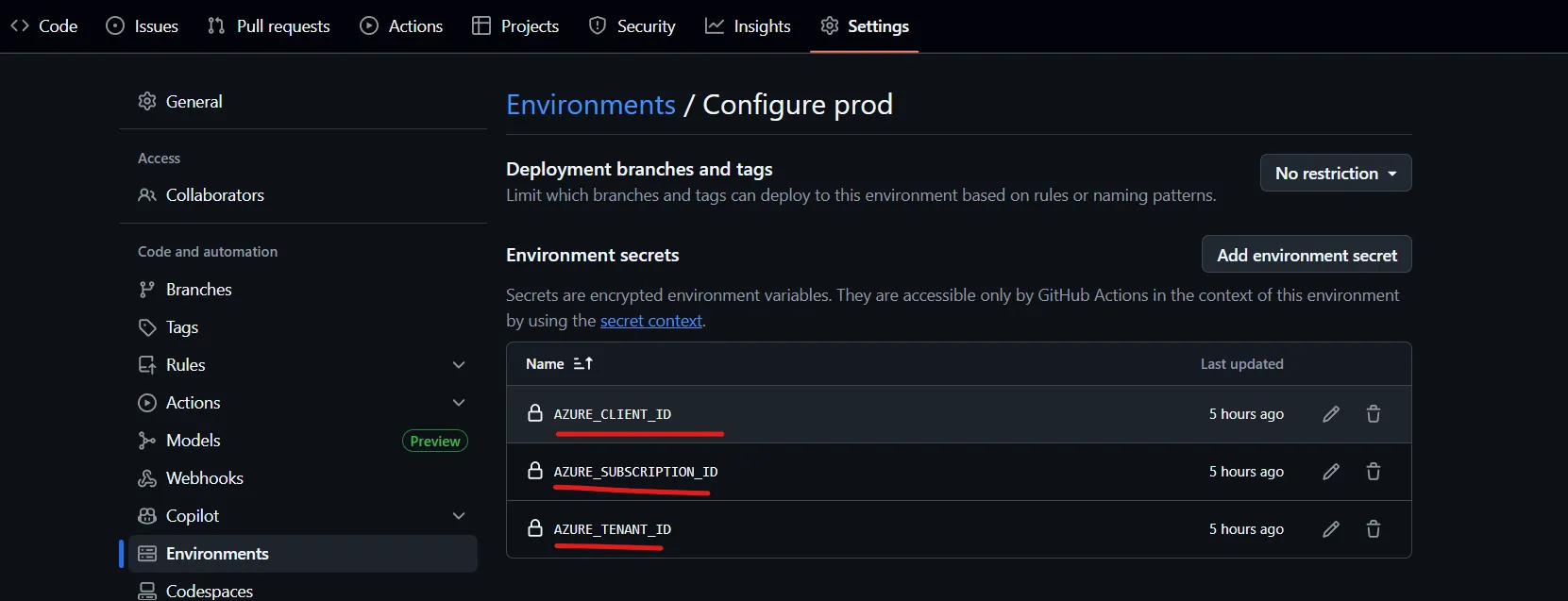Click the Webhooks icon in sidebar

147,478
